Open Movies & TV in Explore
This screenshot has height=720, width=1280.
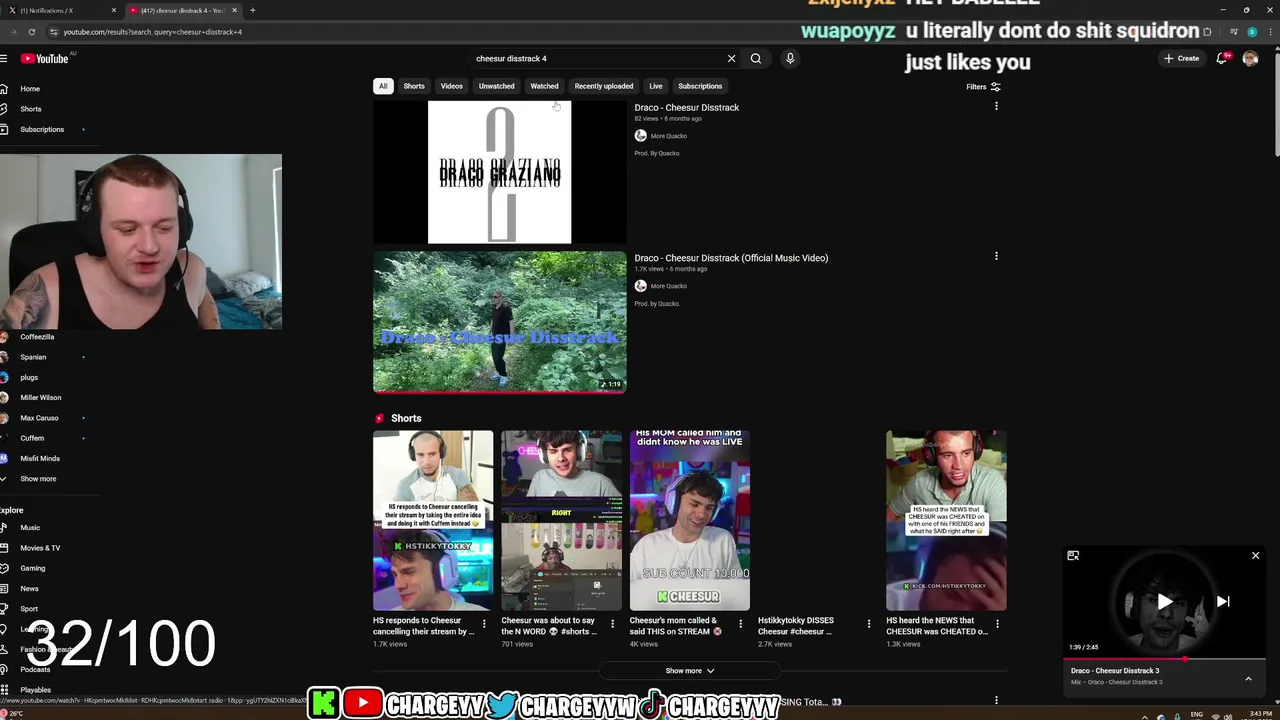(x=40, y=548)
